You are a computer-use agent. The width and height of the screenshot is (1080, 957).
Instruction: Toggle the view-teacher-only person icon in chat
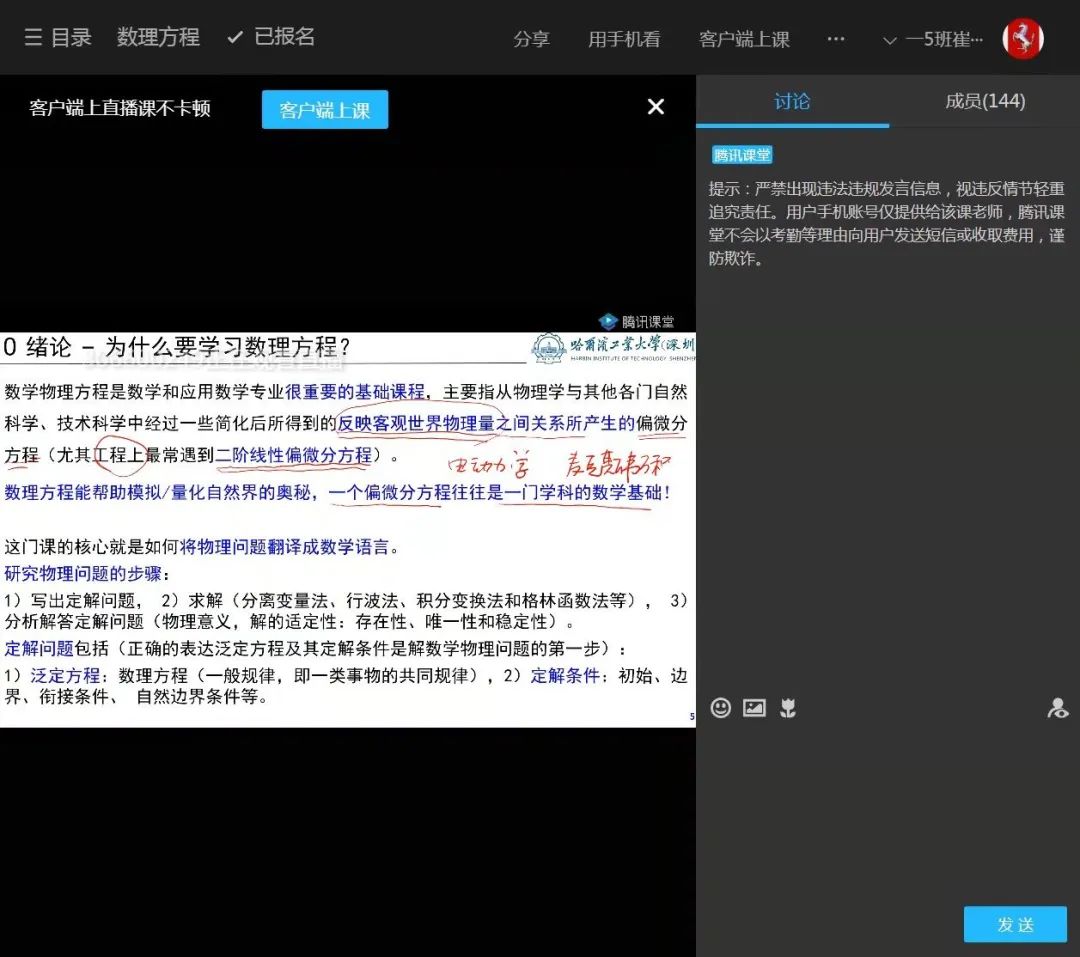1058,708
